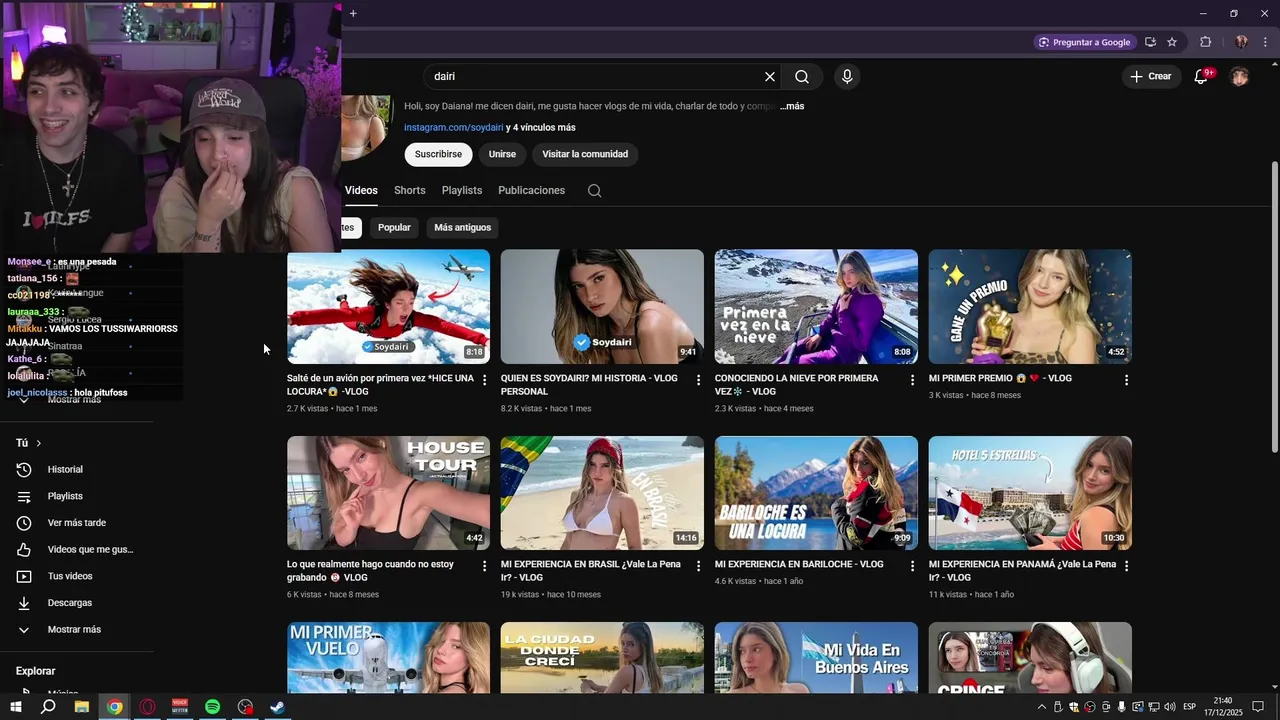Open Opera browser from taskbar

pyautogui.click(x=147, y=707)
